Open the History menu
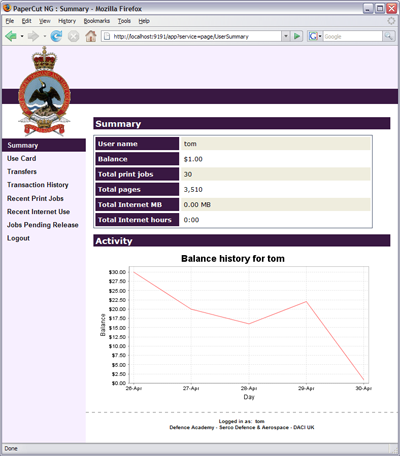The image size is (400, 456). click(x=67, y=21)
